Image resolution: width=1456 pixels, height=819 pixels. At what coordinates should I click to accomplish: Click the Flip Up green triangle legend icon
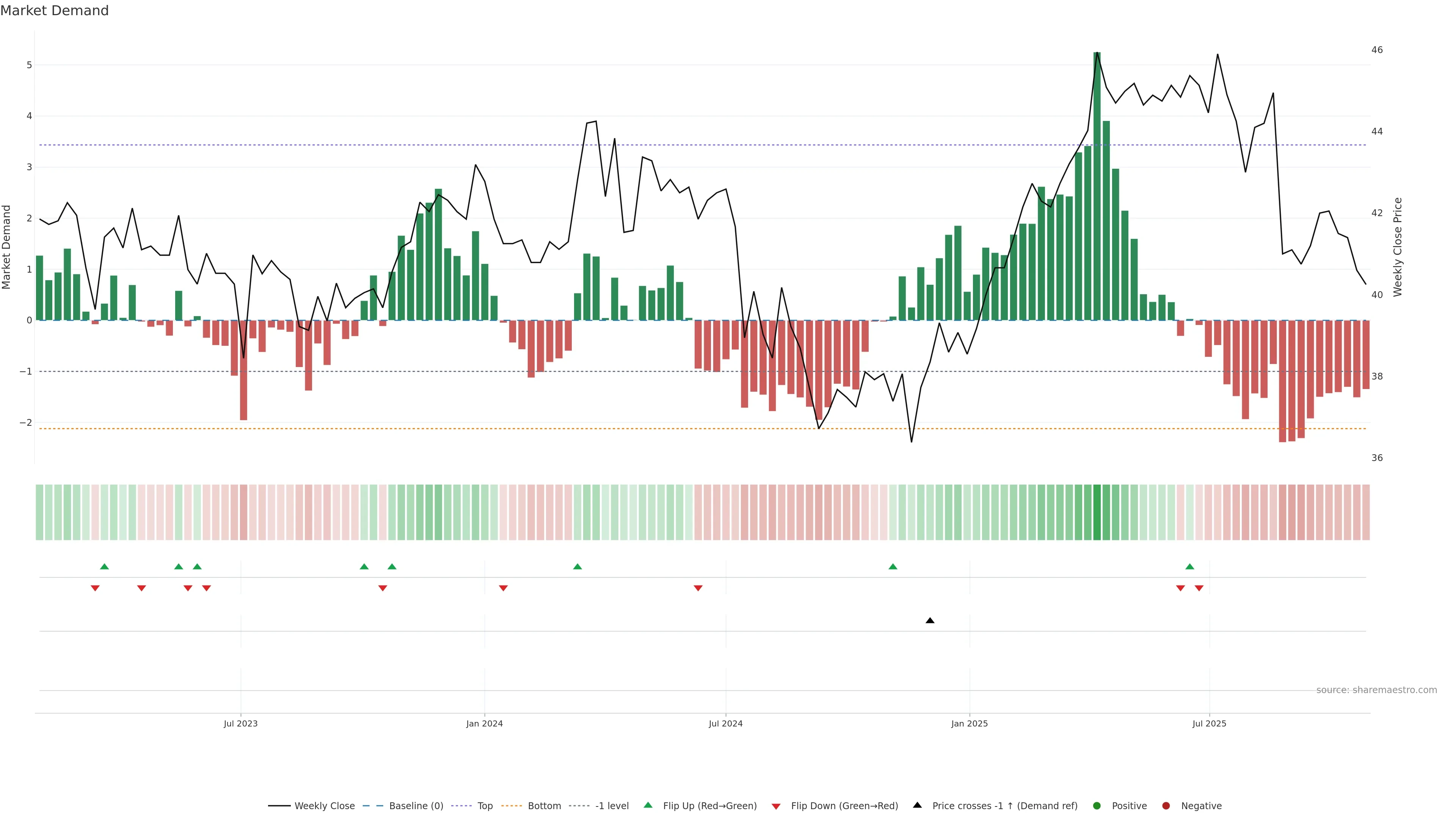[648, 805]
